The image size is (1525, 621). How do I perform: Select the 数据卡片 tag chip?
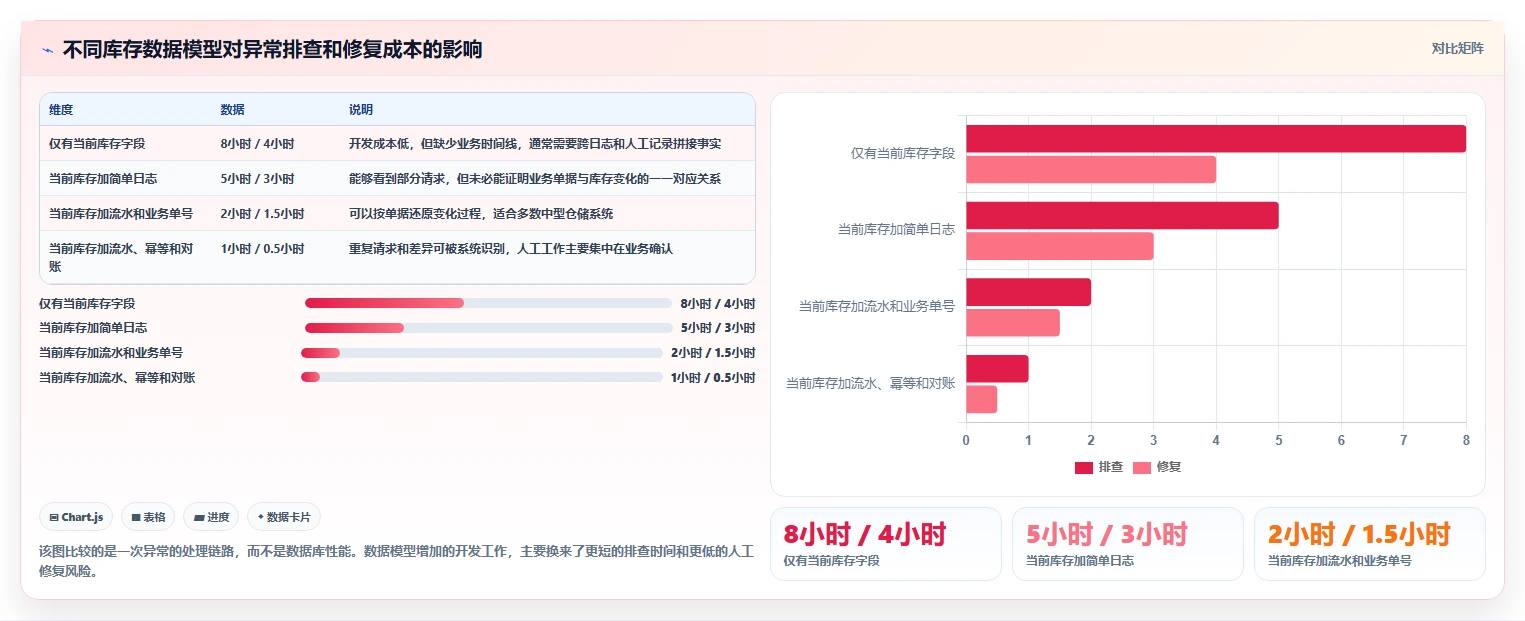click(x=284, y=517)
